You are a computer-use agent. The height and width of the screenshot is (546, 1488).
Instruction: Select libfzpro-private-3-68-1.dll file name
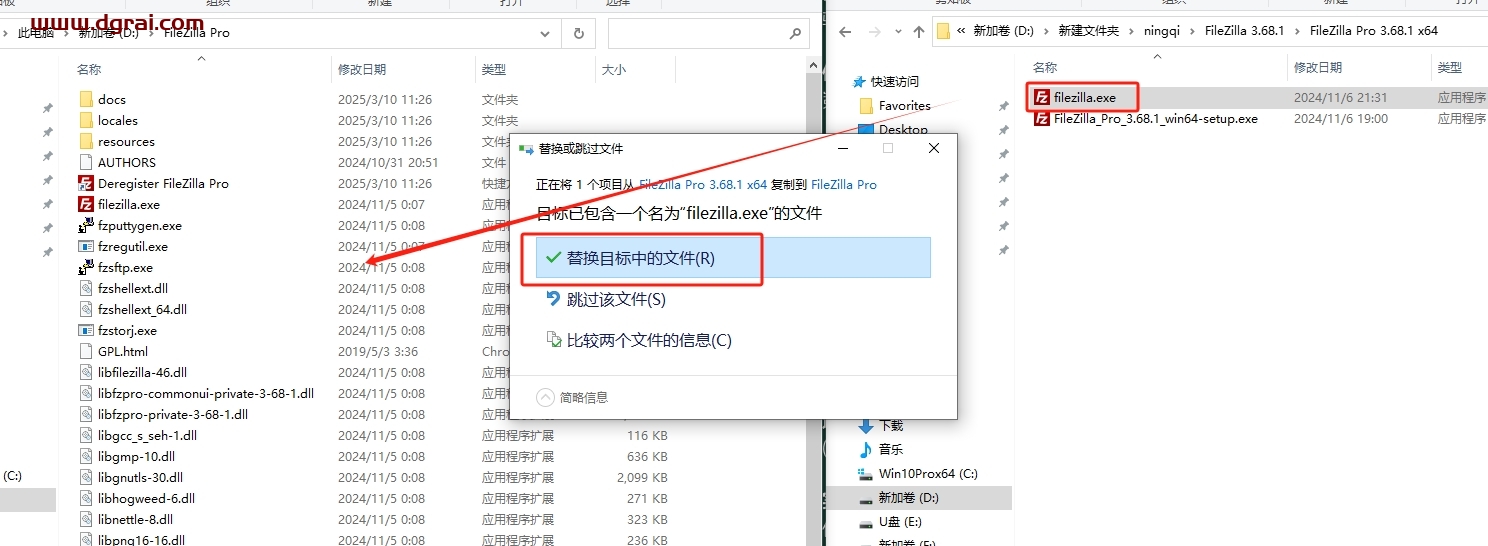tap(173, 414)
